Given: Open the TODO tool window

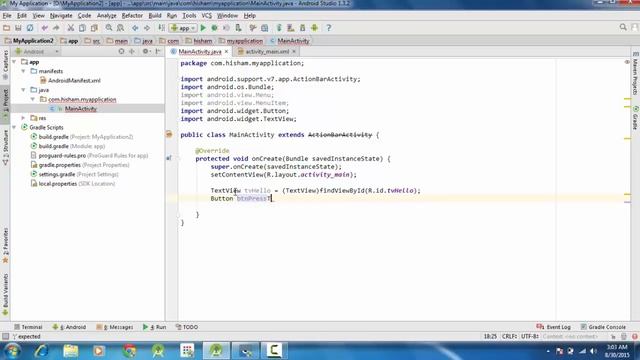Looking at the screenshot, I should click(x=187, y=327).
